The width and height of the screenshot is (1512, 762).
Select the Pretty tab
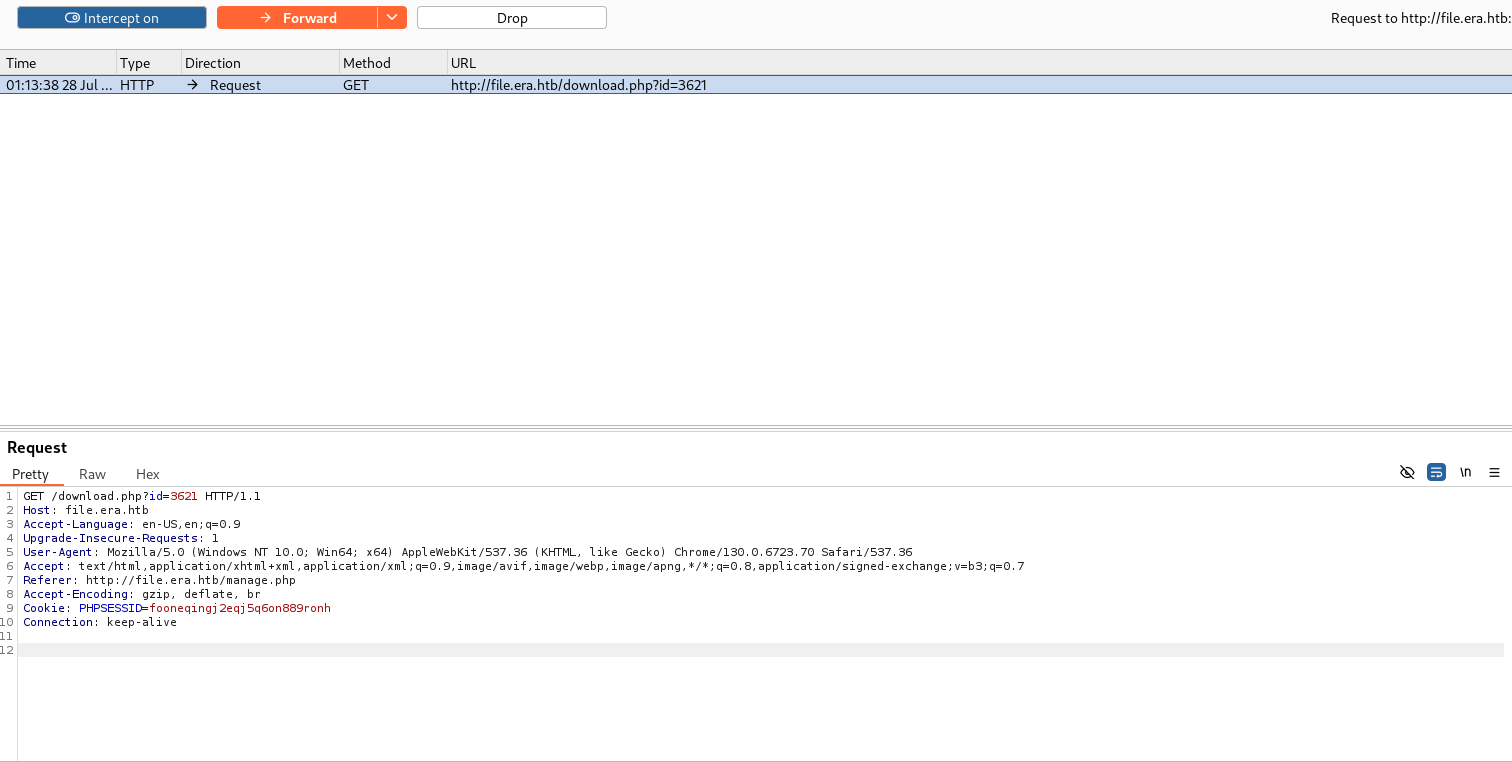[30, 474]
